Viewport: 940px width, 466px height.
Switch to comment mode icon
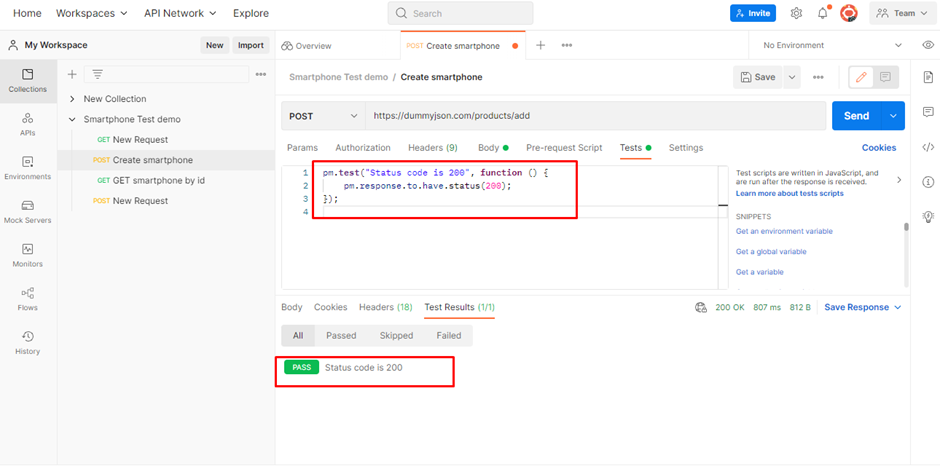(885, 77)
